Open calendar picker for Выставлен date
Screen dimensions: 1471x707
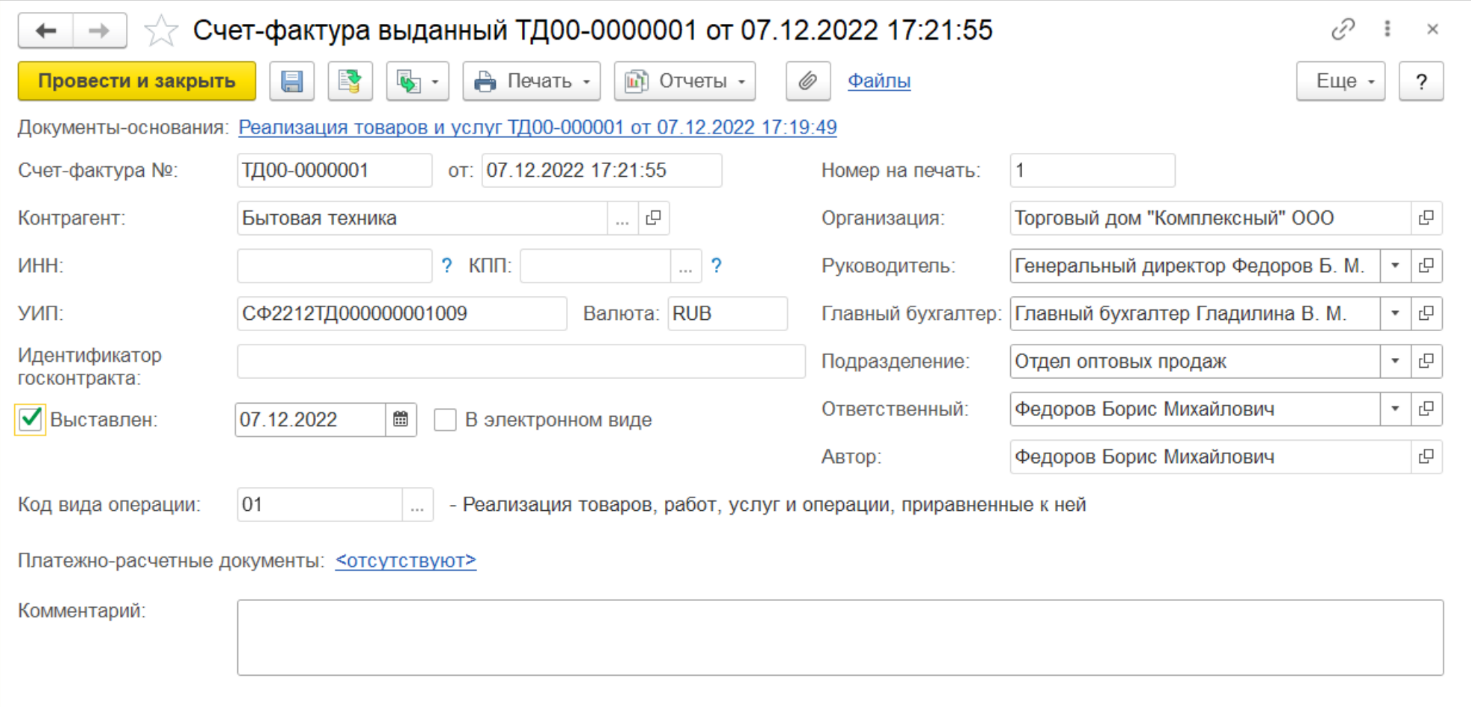click(400, 420)
